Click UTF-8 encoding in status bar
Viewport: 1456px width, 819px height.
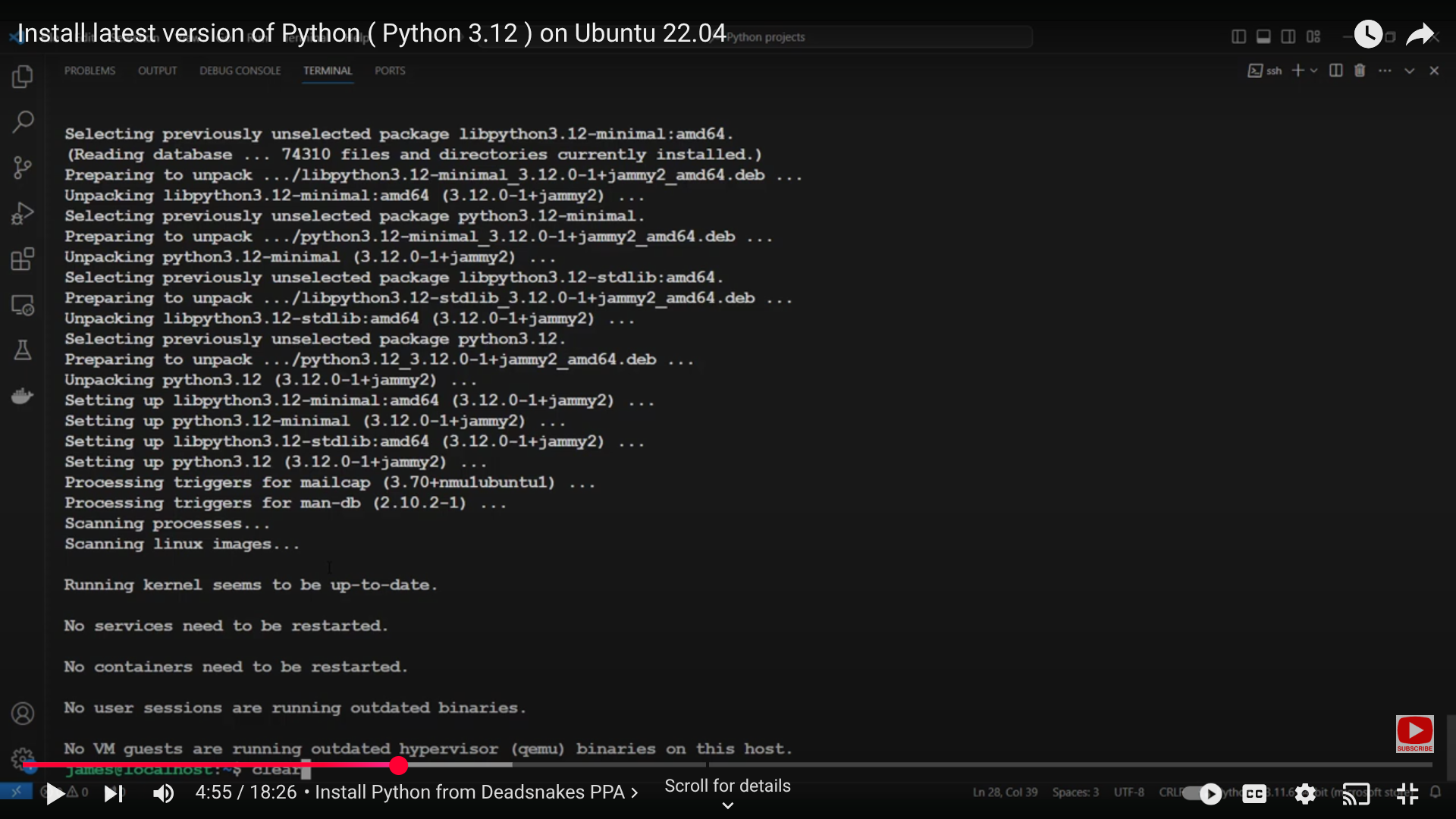pos(1129,792)
